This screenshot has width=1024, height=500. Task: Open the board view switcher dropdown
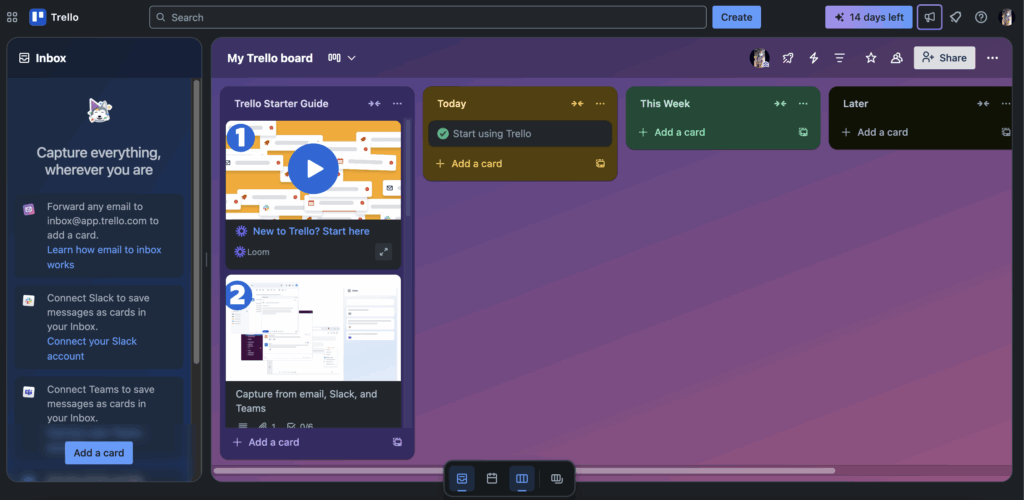(342, 58)
